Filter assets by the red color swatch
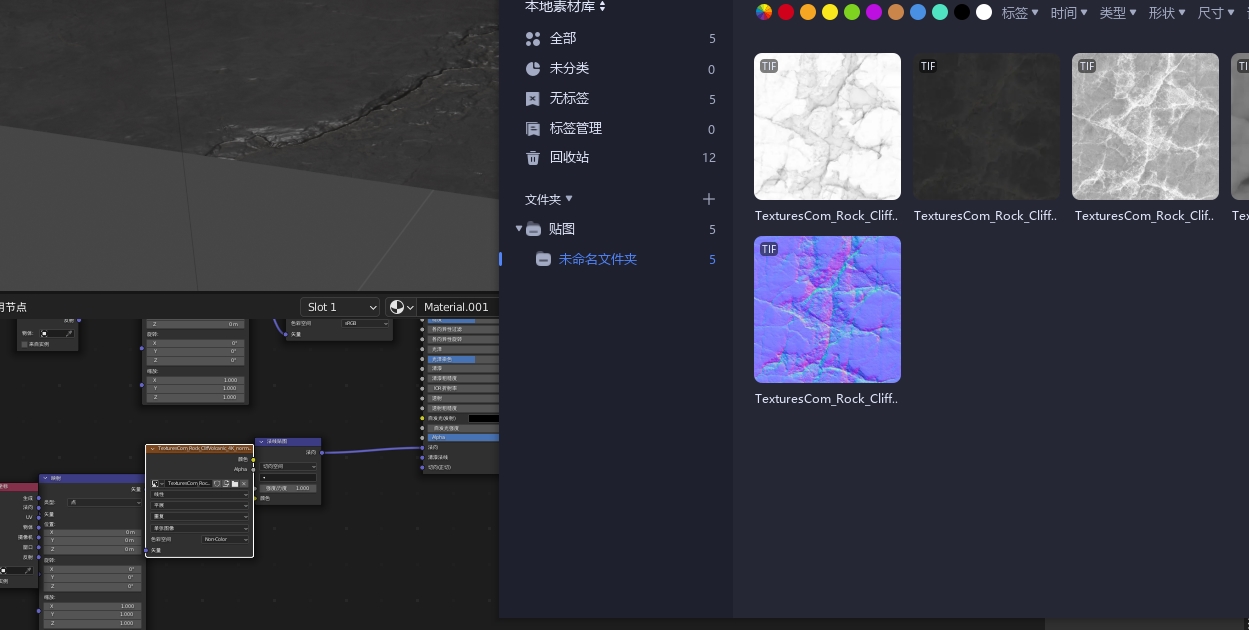1249x630 pixels. coord(786,12)
